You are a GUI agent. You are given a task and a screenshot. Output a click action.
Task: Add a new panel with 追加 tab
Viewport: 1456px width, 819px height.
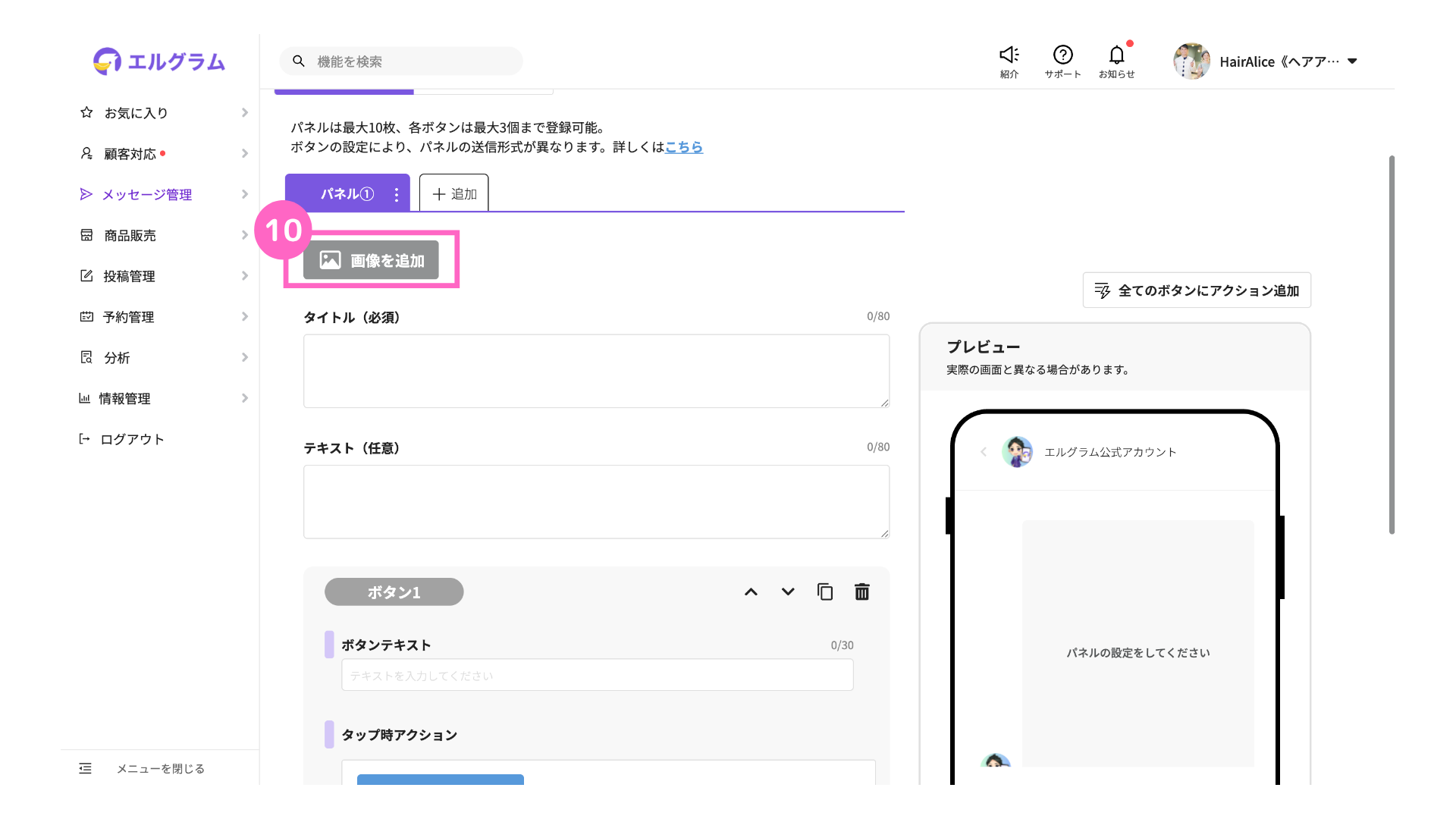(x=453, y=193)
